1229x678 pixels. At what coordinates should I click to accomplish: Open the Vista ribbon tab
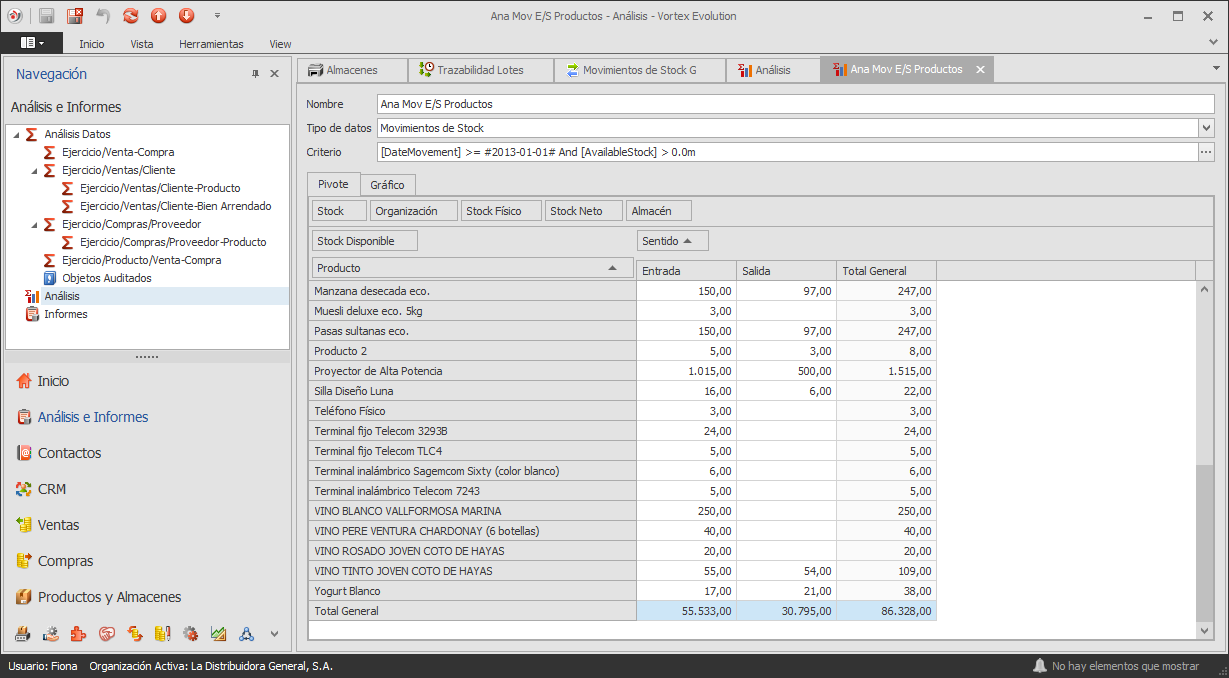click(142, 44)
